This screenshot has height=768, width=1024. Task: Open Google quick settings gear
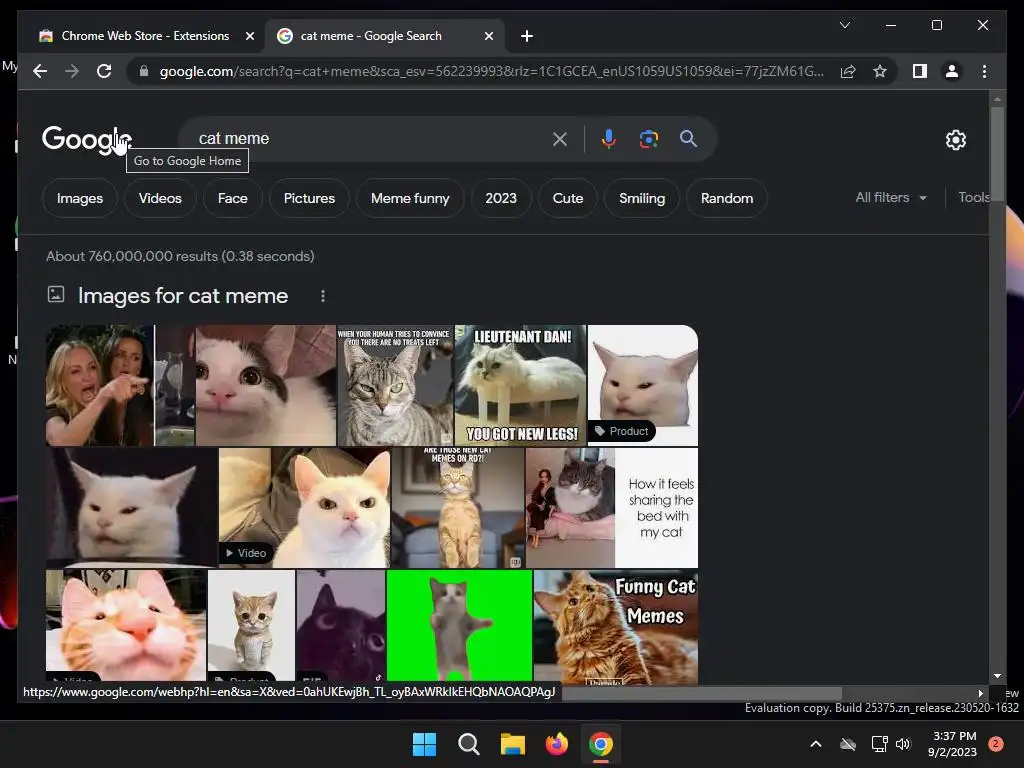(x=955, y=139)
